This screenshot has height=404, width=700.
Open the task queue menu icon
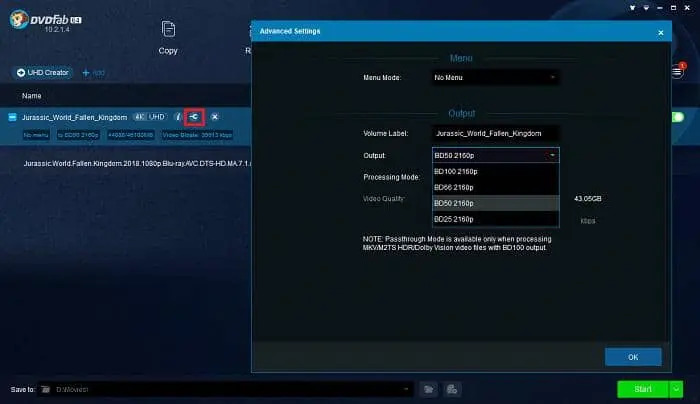(677, 71)
